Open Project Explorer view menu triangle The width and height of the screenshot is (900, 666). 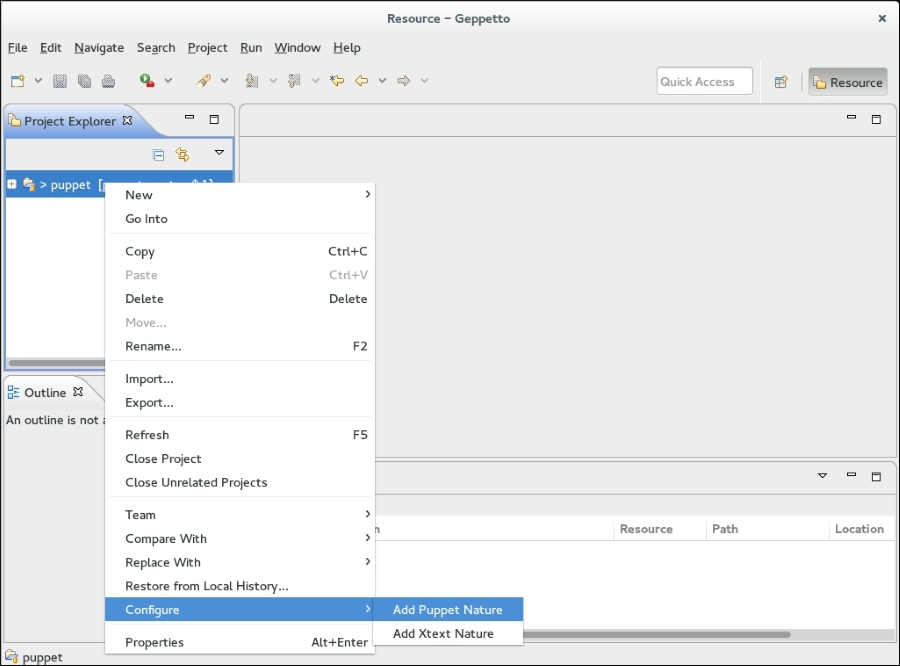tap(219, 153)
